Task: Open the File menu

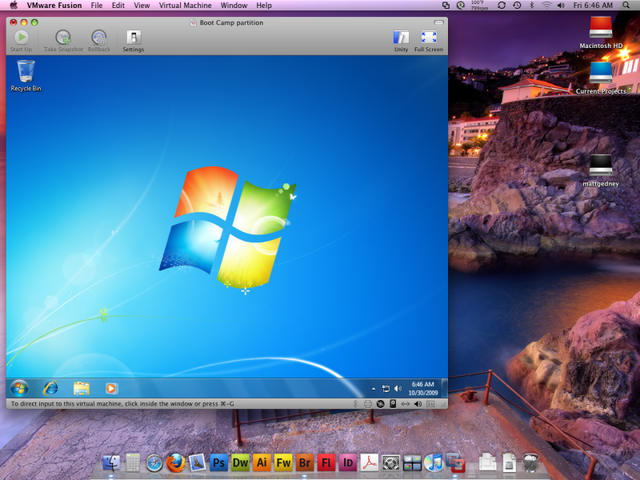Action: pyautogui.click(x=97, y=5)
